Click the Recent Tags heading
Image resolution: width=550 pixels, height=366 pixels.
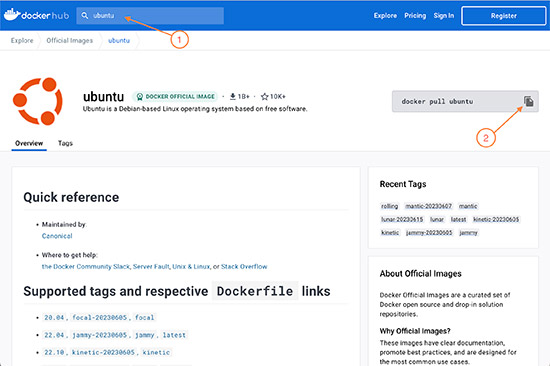click(403, 184)
